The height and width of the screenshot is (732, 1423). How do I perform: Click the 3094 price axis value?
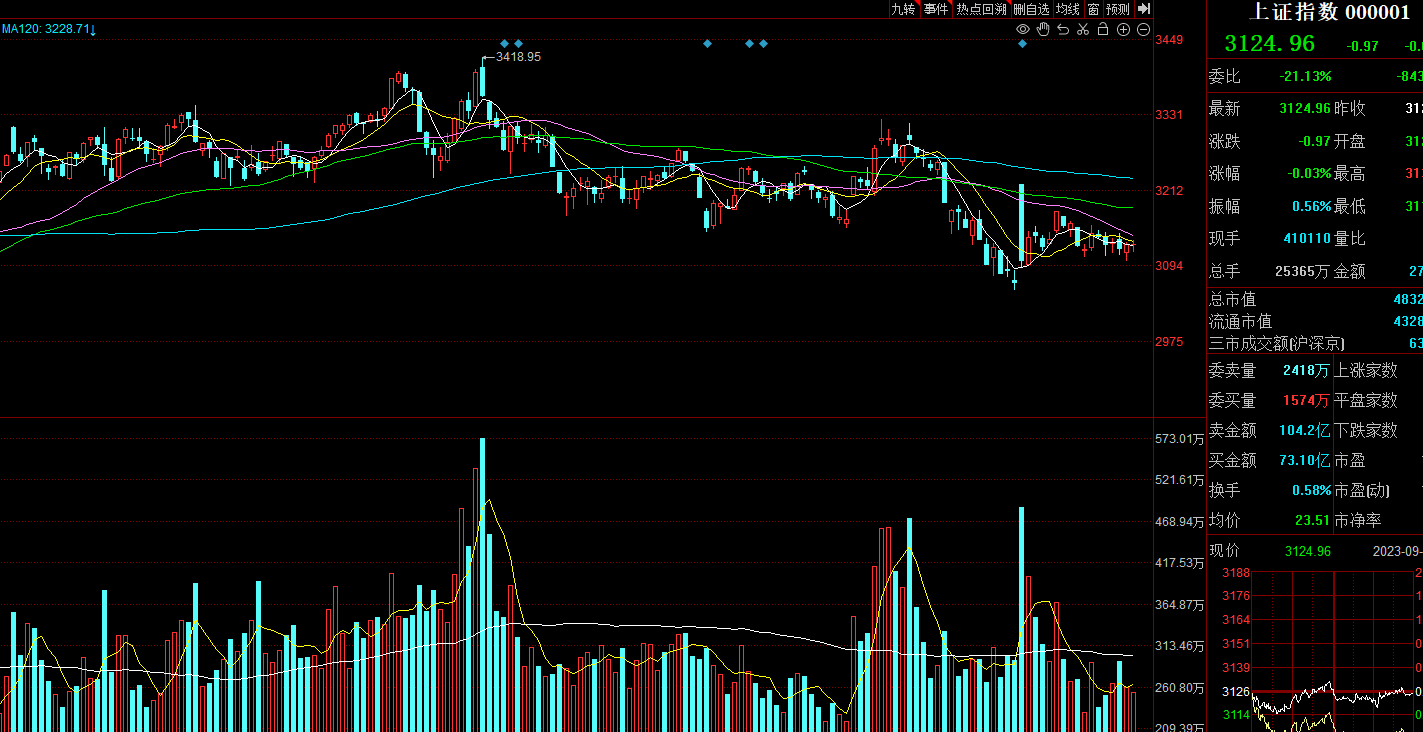1169,266
